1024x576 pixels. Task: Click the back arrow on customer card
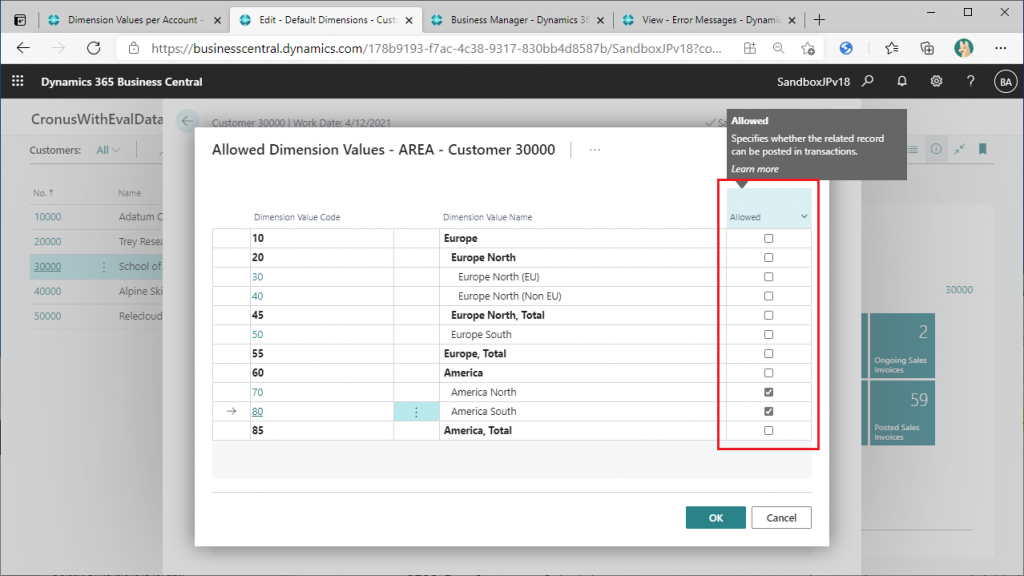(x=187, y=121)
